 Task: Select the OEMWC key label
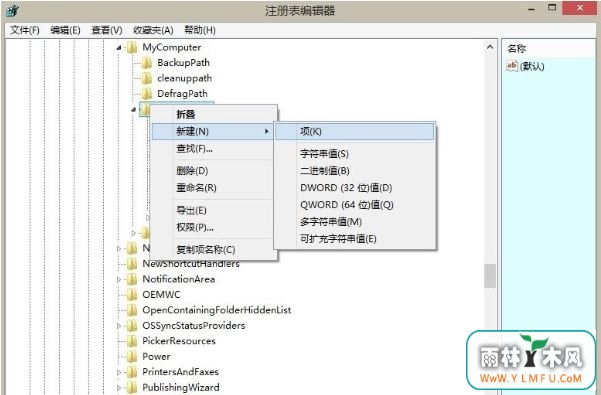tap(161, 295)
